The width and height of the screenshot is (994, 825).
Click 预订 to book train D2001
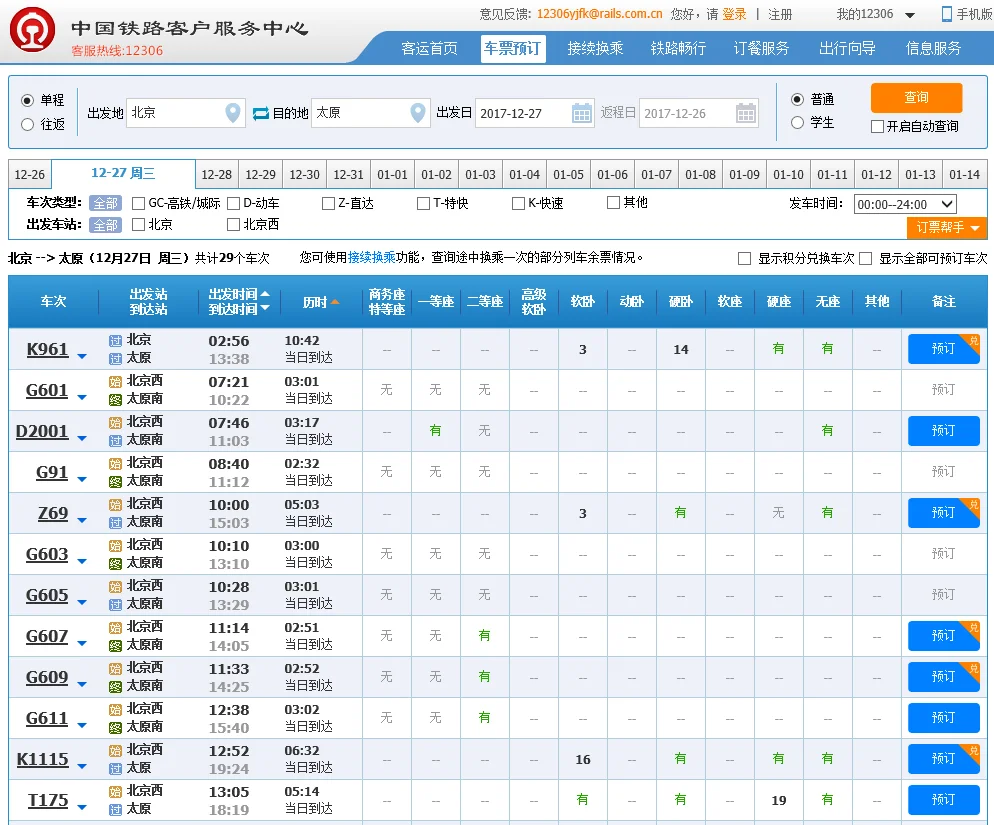pos(942,431)
